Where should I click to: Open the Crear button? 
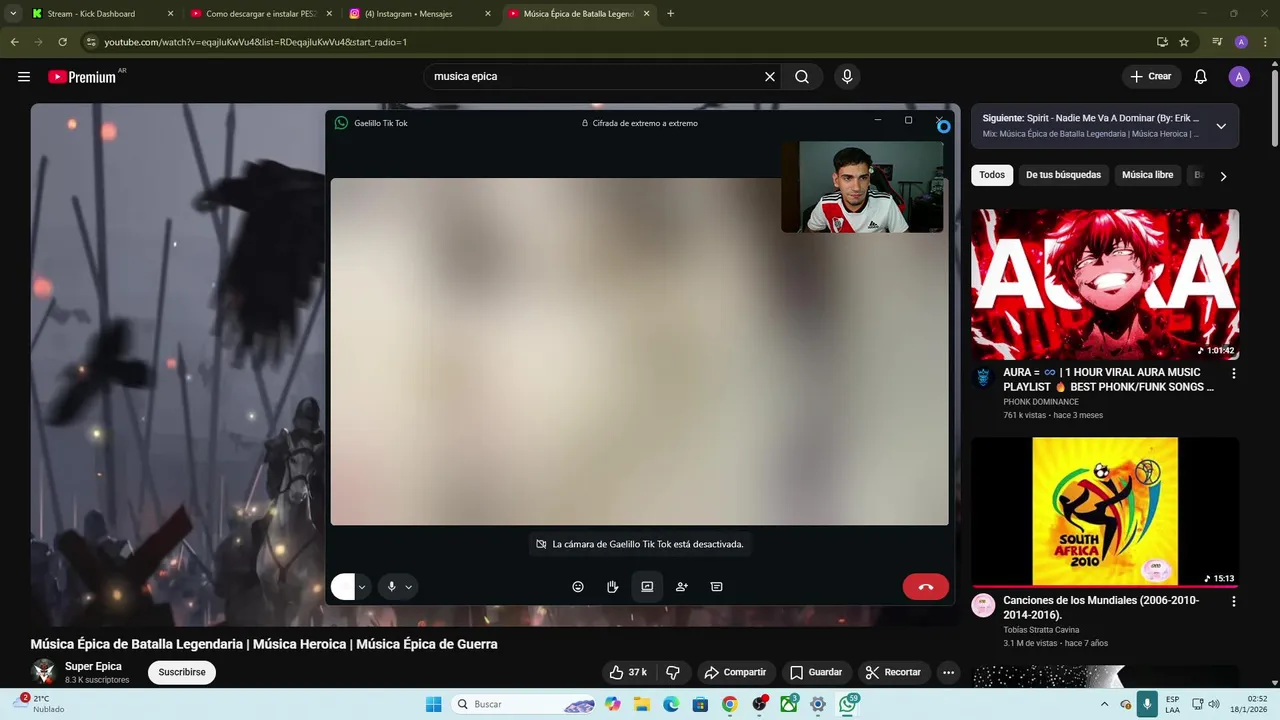tap(1150, 77)
